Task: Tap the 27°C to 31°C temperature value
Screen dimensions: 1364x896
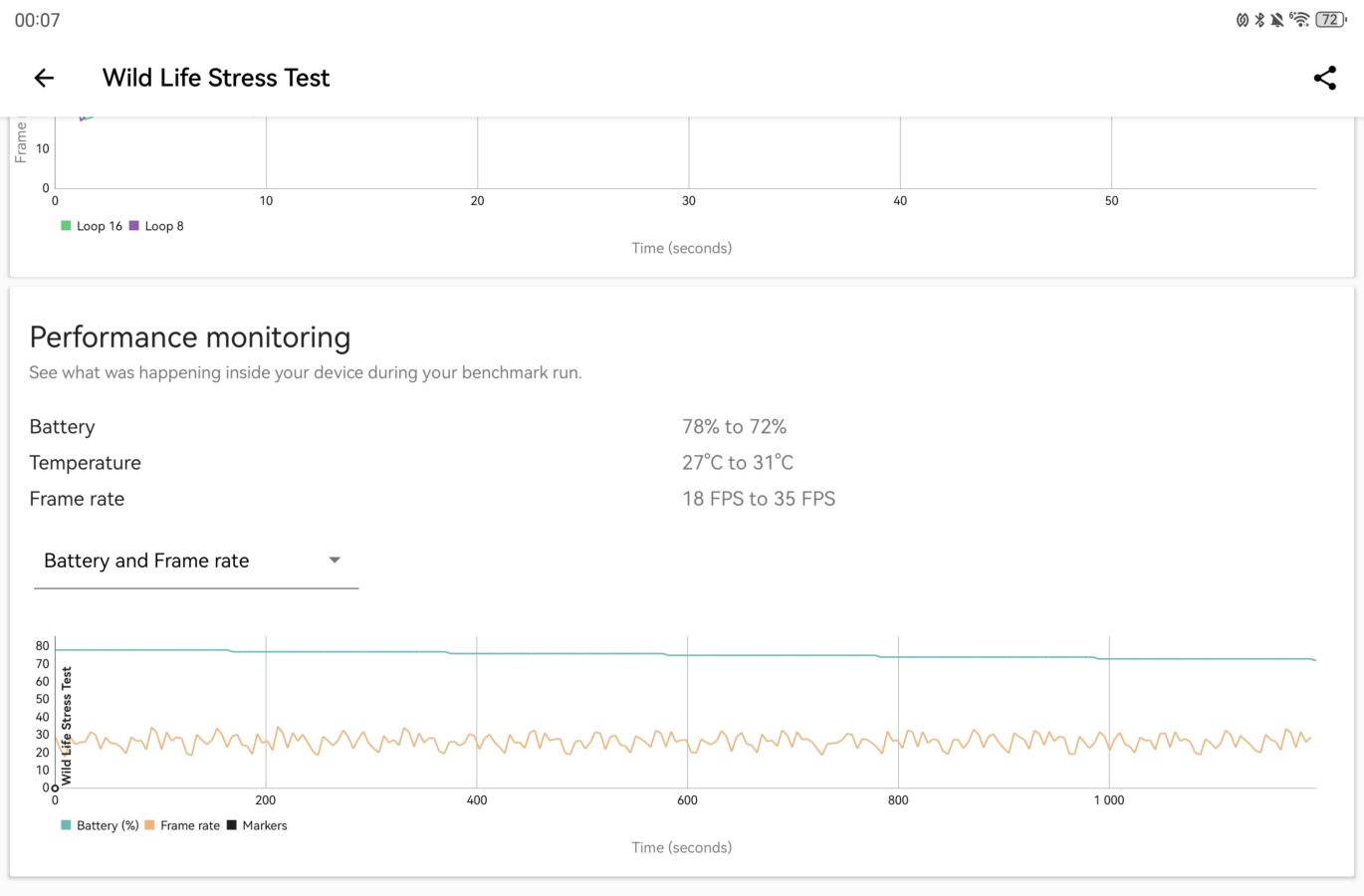Action: (738, 463)
